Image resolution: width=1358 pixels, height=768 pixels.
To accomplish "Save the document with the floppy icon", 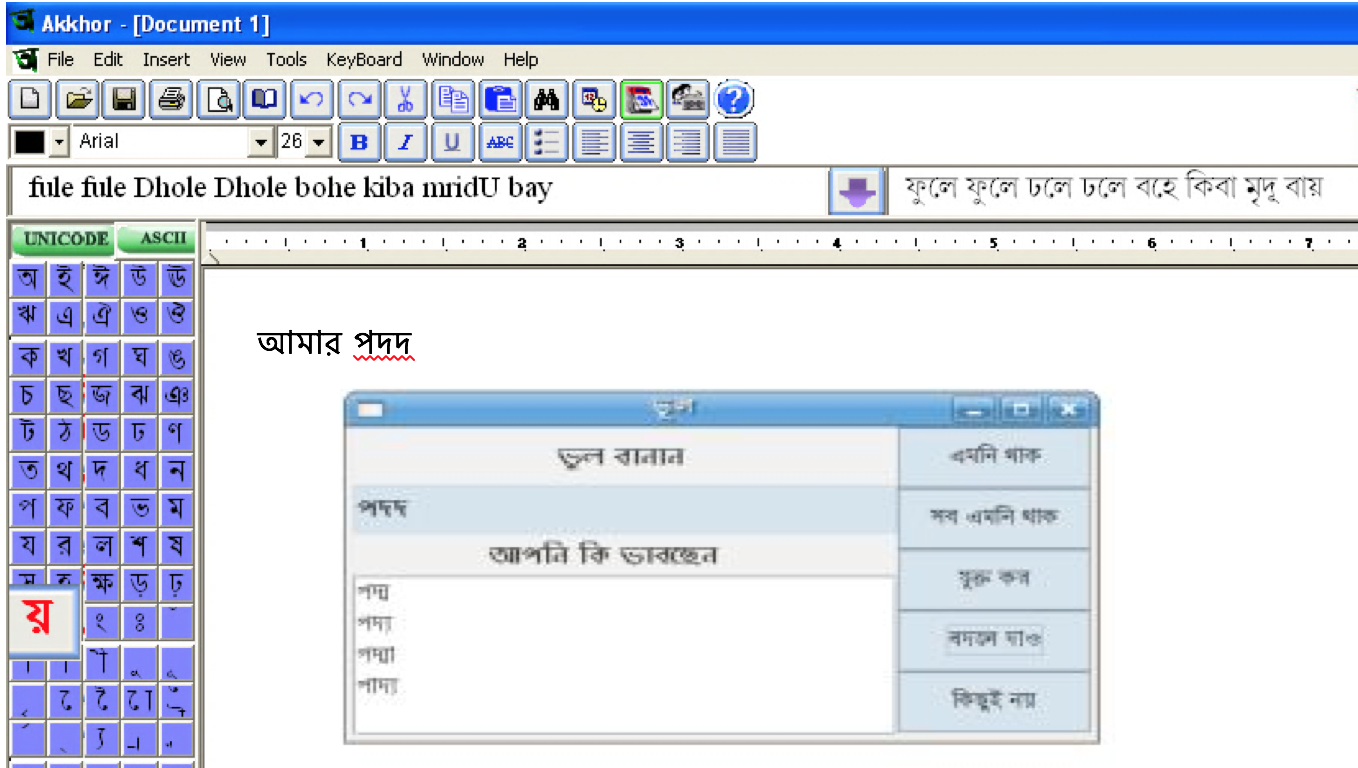I will tap(124, 100).
